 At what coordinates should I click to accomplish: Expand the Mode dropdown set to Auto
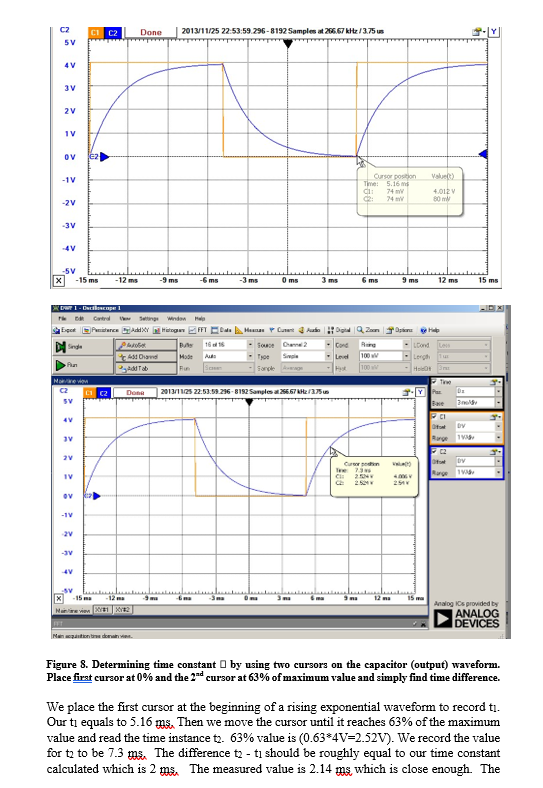point(250,356)
